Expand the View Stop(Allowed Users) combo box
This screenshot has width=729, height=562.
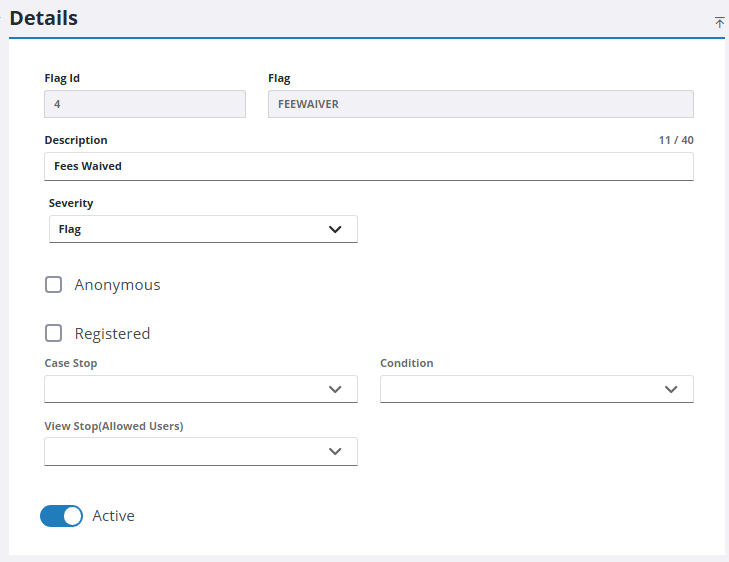click(190, 451)
